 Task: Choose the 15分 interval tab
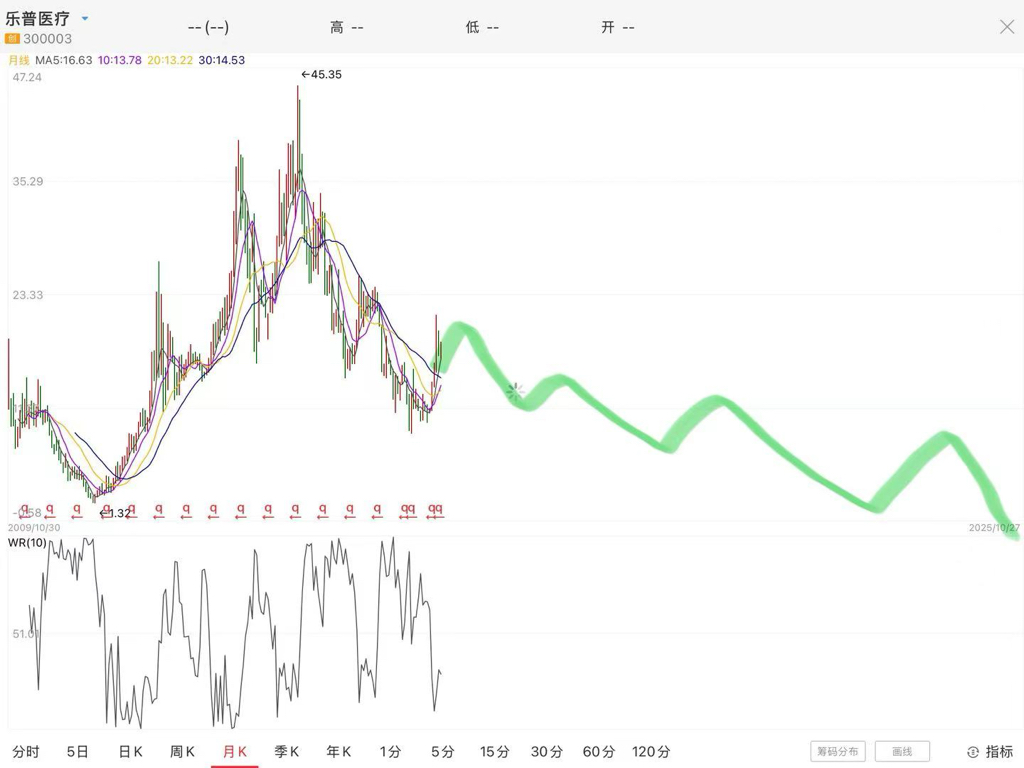pyautogui.click(x=494, y=752)
